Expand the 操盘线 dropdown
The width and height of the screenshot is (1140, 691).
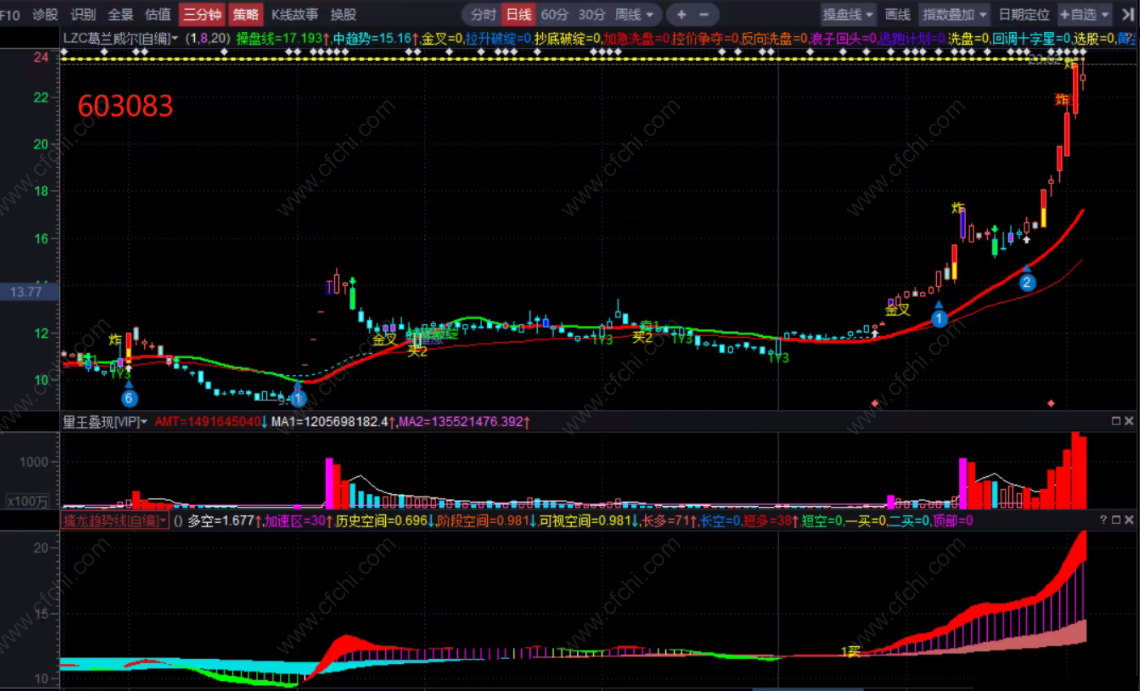click(848, 15)
